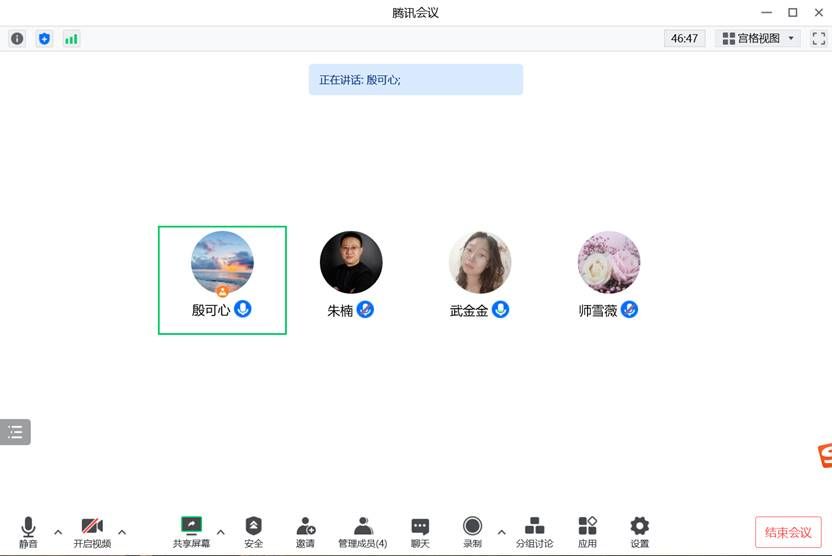This screenshot has height=556, width=832.
Task: Start recording with 录制 button
Action: pos(472,532)
